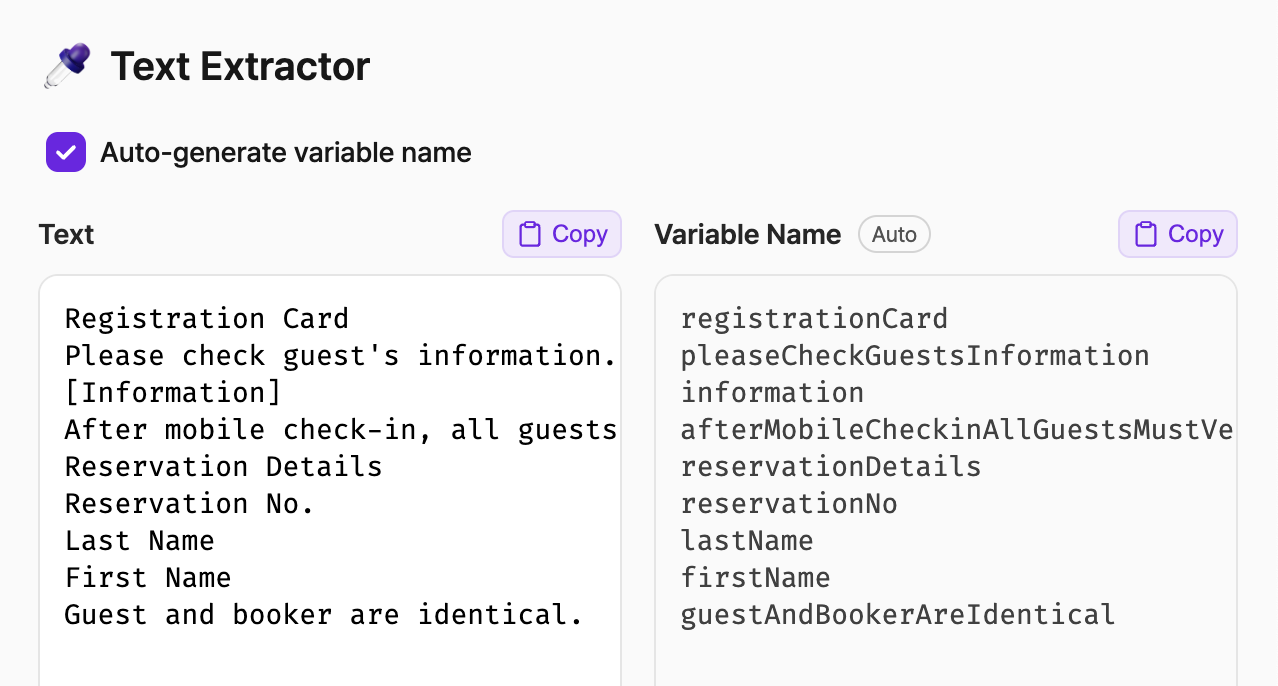Click the "Guest and booker are identical." line
Image resolution: width=1278 pixels, height=686 pixels.
pos(324,614)
